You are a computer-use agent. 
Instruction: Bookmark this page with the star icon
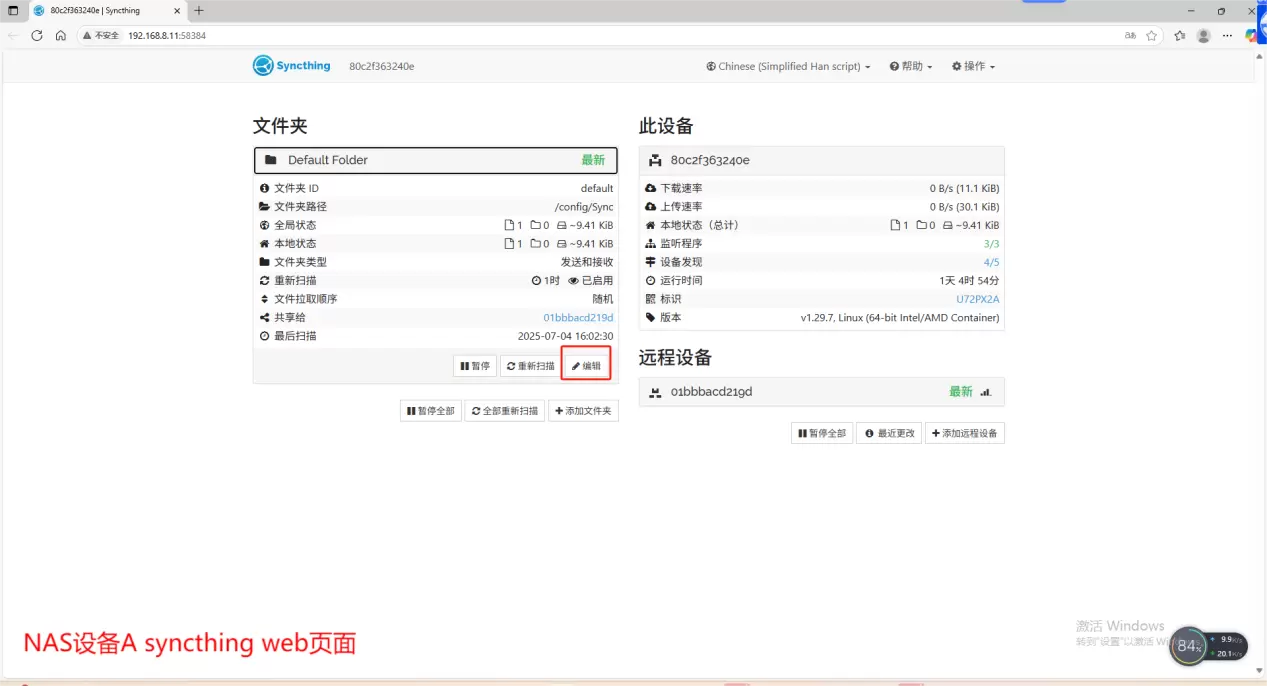(1152, 35)
